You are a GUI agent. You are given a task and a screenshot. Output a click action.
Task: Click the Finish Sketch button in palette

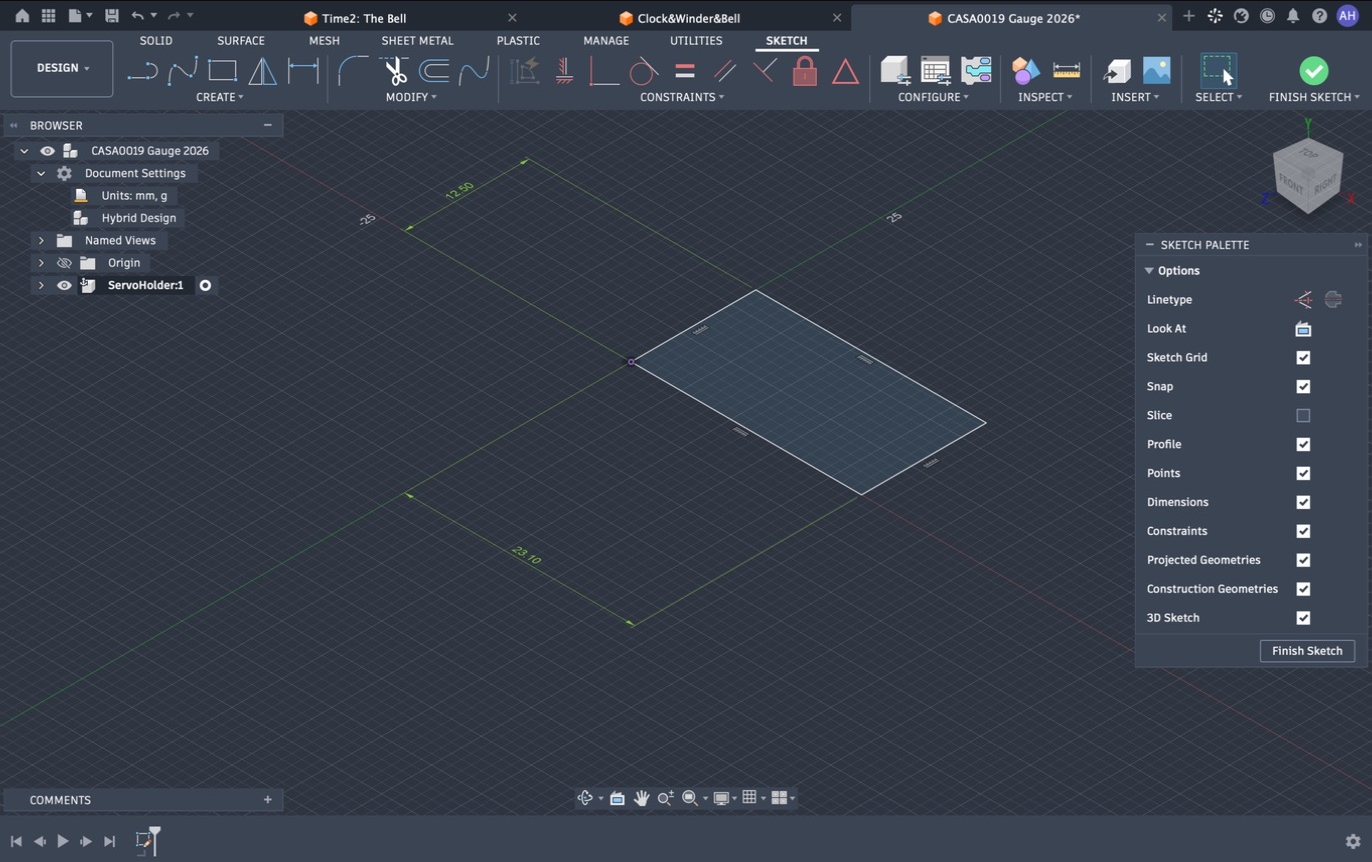[x=1307, y=651]
